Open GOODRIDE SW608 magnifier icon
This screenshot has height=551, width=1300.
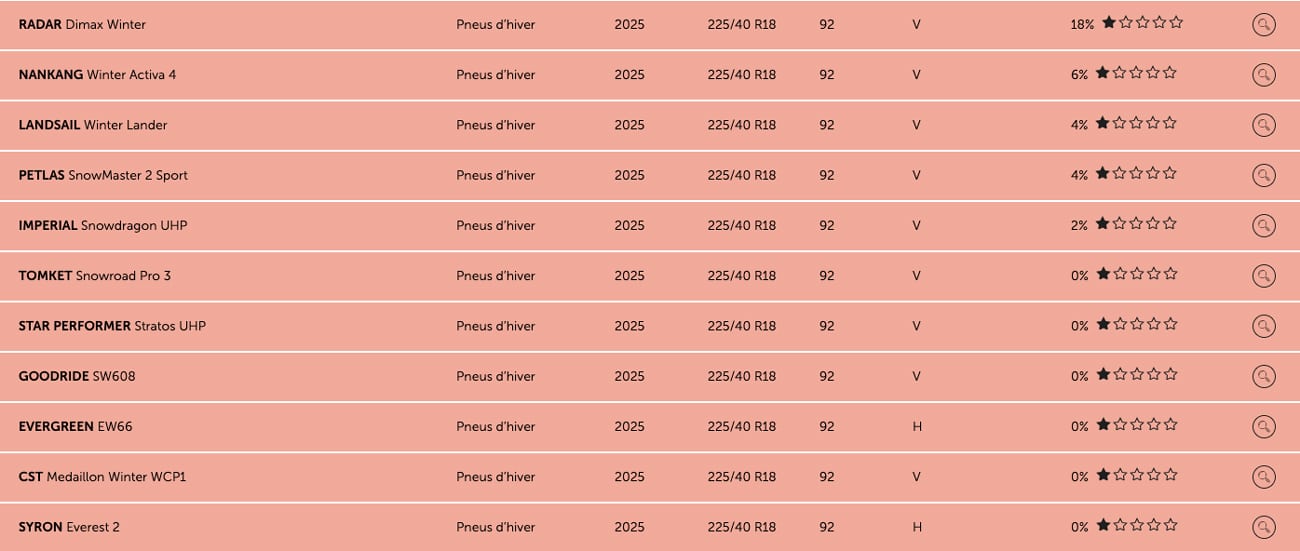coord(1263,376)
